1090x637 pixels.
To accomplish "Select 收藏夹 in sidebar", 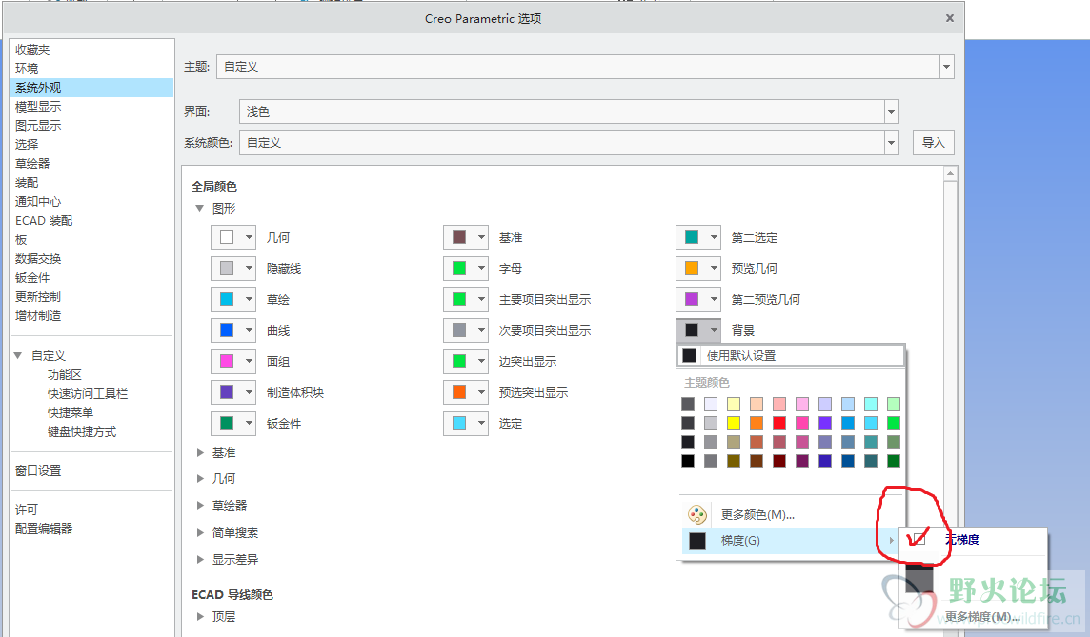I will [x=33, y=50].
